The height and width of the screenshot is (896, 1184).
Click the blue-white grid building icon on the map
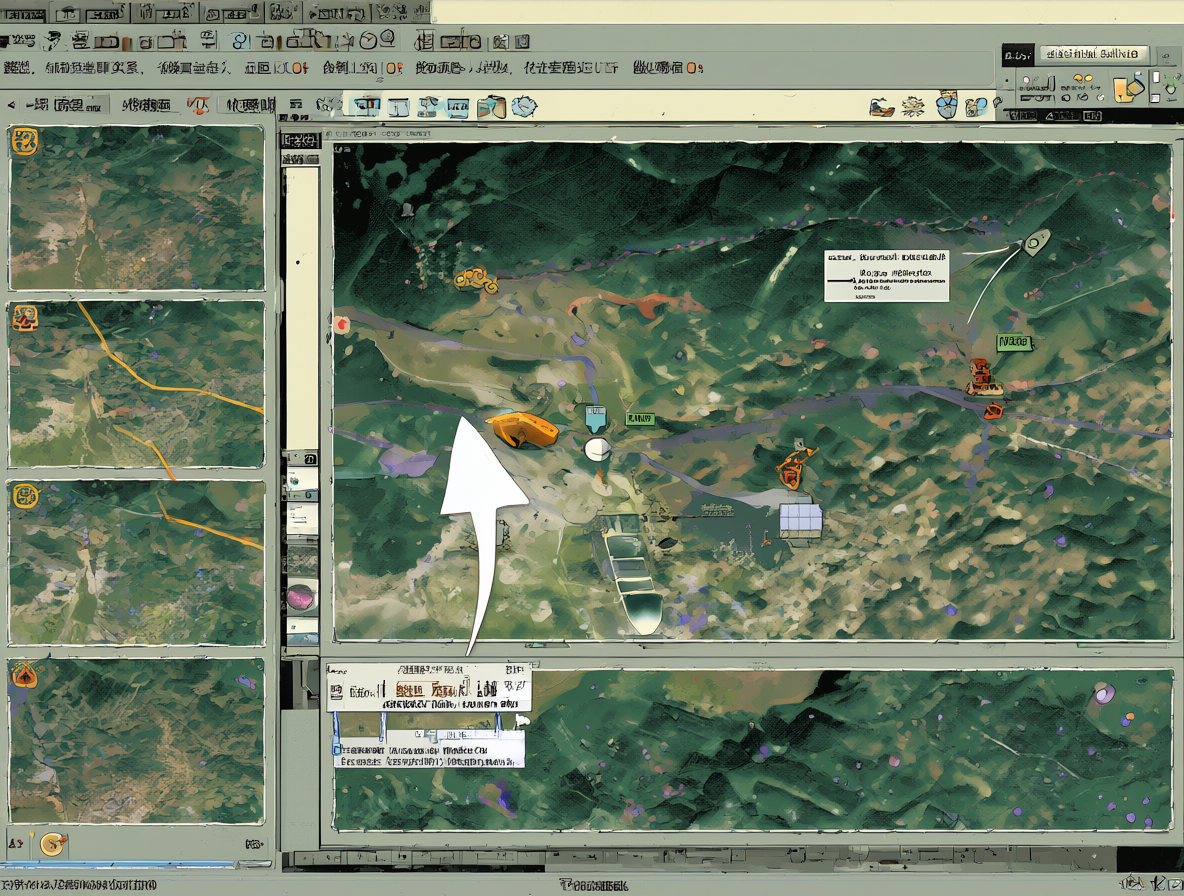click(x=800, y=521)
